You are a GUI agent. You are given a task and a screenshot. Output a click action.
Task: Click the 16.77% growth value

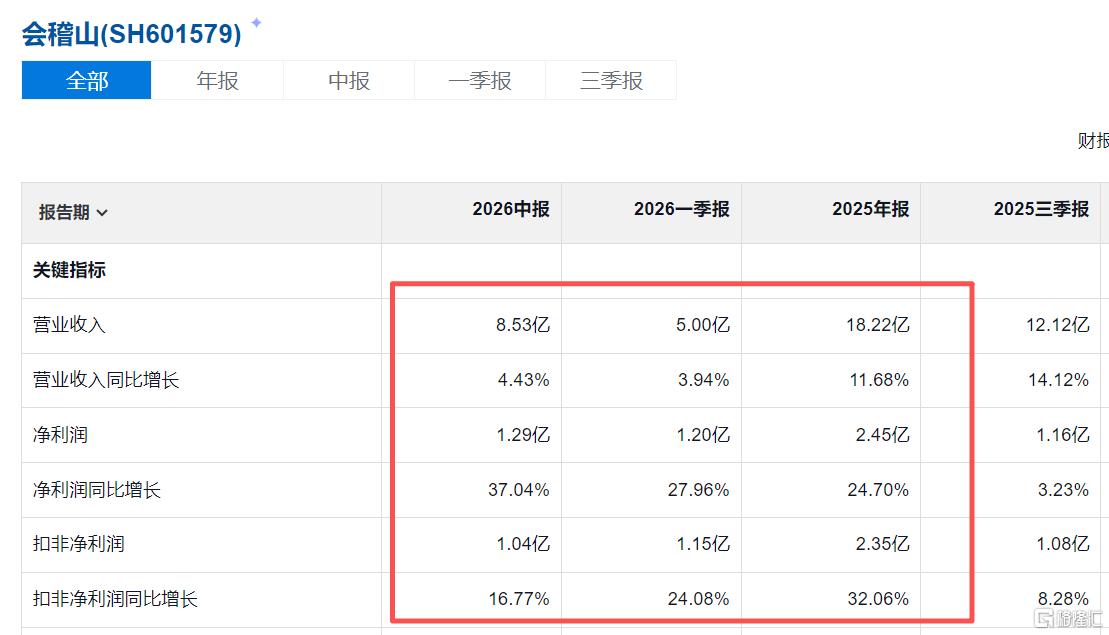point(518,599)
